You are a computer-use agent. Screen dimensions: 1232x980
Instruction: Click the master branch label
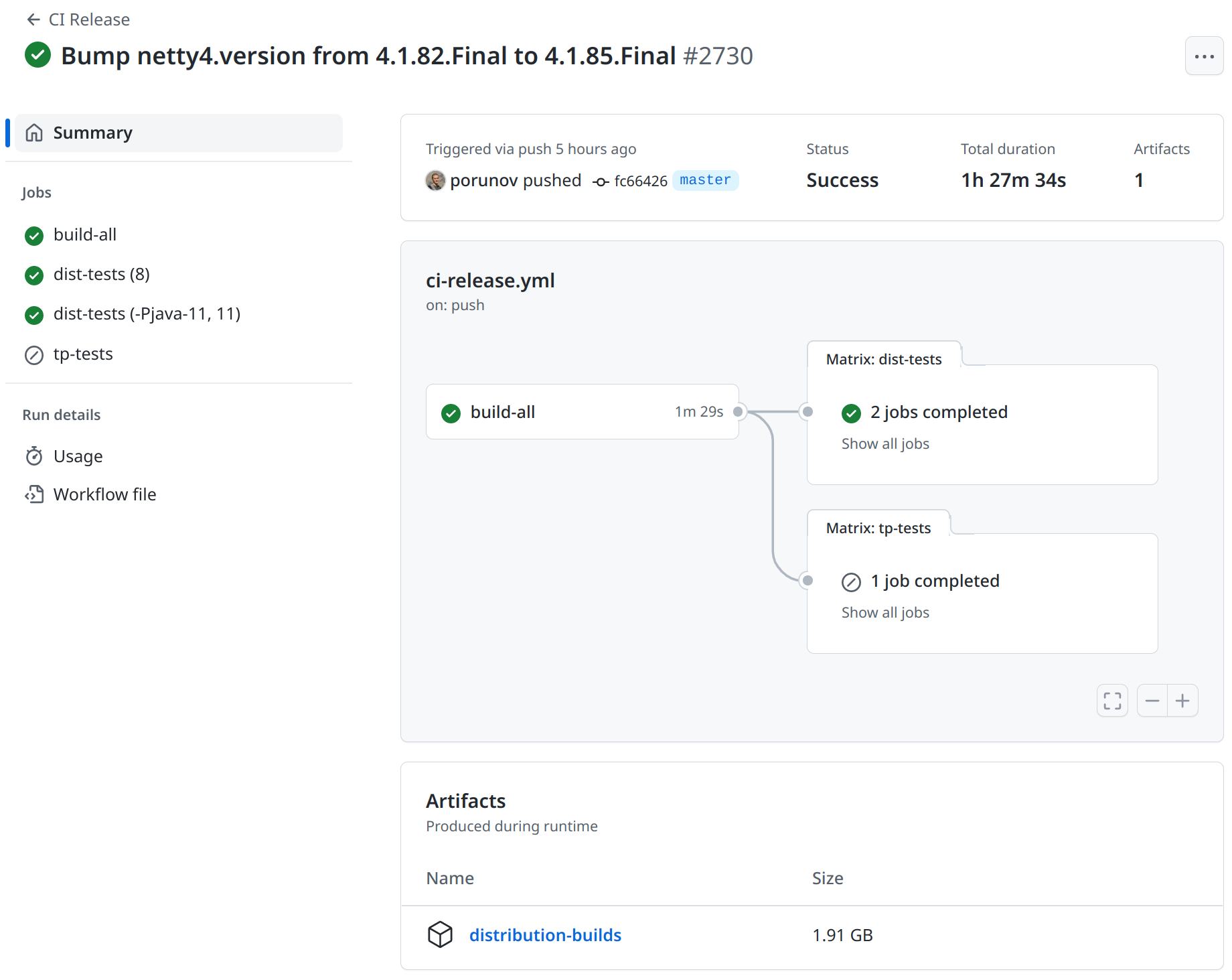[705, 180]
